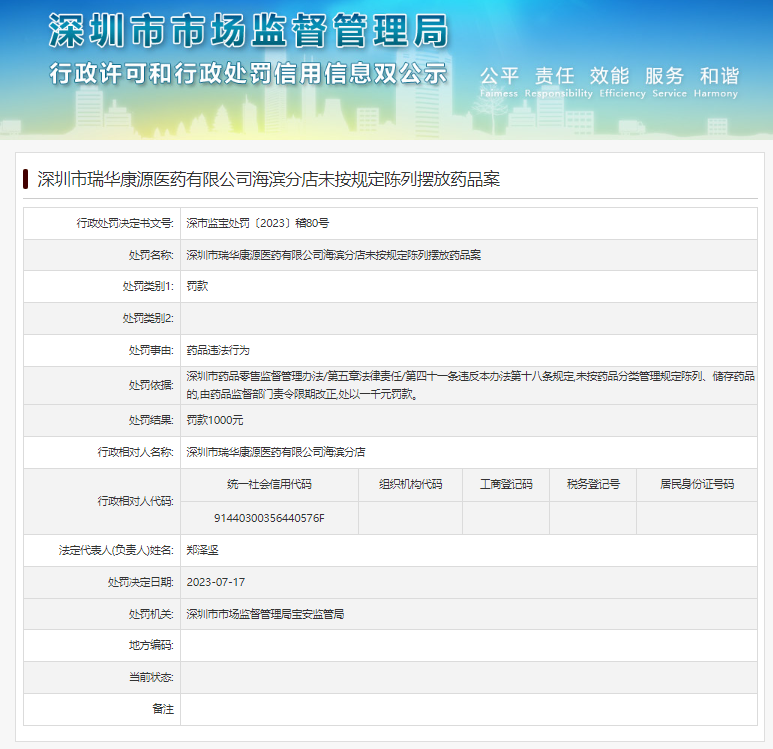Image resolution: width=773 pixels, height=749 pixels.
Task: Select 深圳市市场监督管理局宝安监管局 value
Action: 265,614
